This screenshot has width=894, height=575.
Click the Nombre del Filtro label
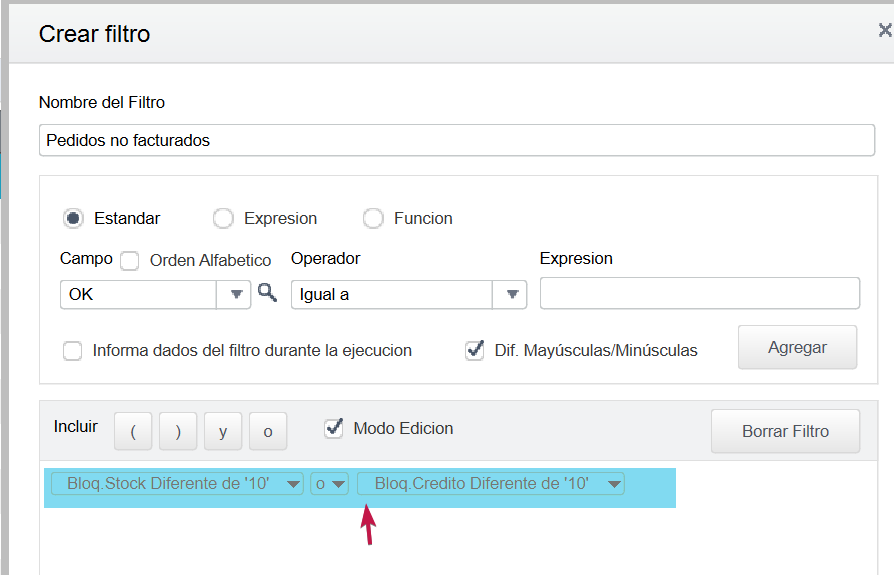(101, 103)
